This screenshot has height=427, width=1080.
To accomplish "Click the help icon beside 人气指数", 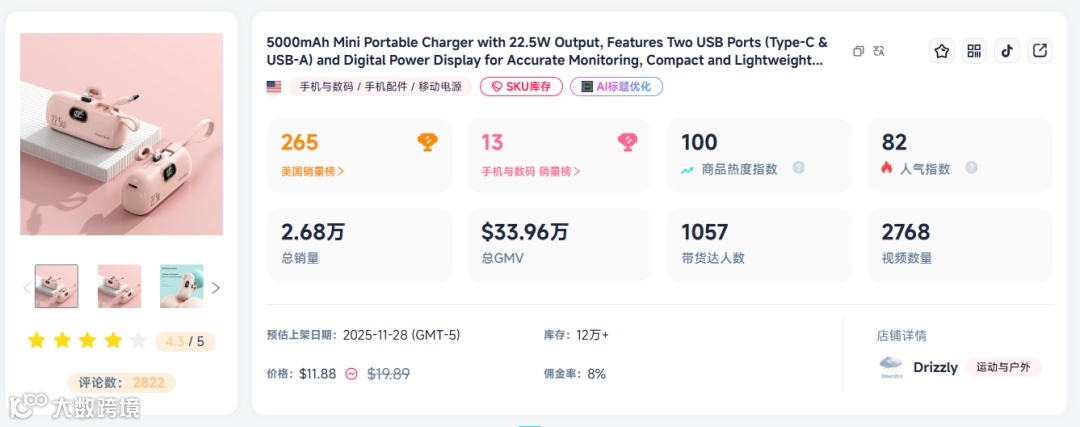I will click(x=971, y=169).
